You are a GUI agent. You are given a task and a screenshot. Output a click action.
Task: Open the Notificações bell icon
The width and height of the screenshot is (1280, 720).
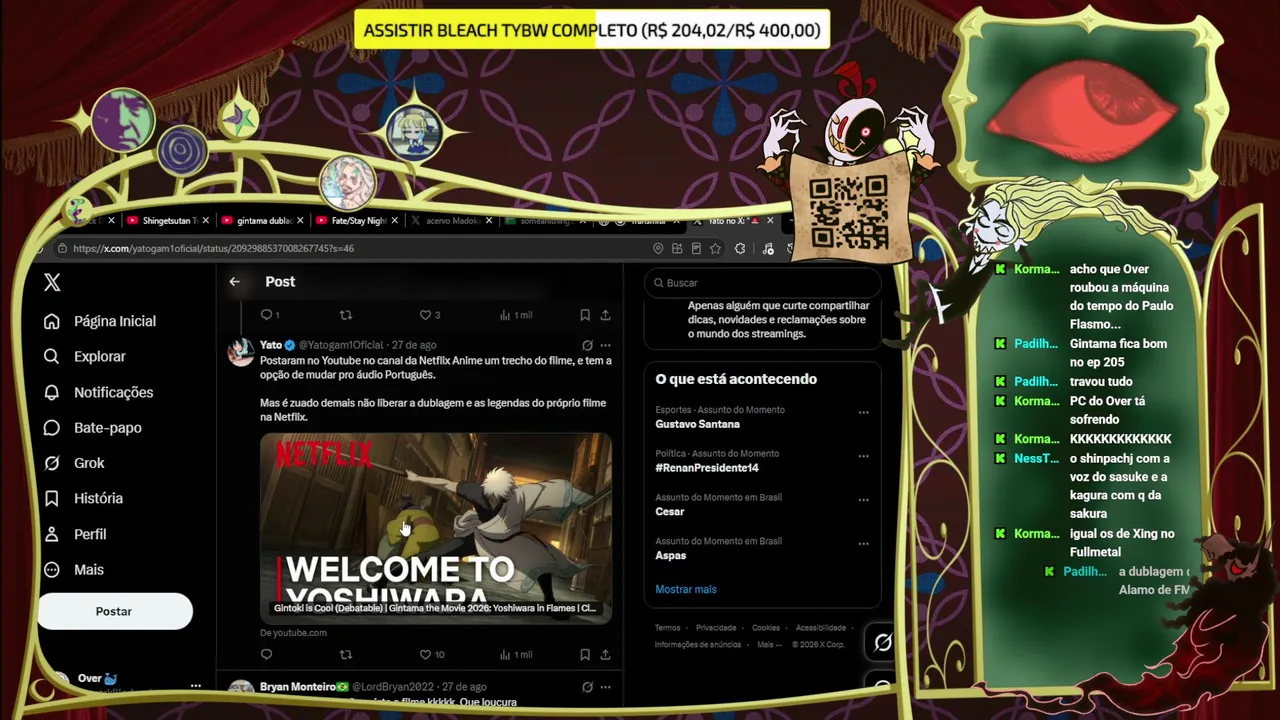(52, 392)
